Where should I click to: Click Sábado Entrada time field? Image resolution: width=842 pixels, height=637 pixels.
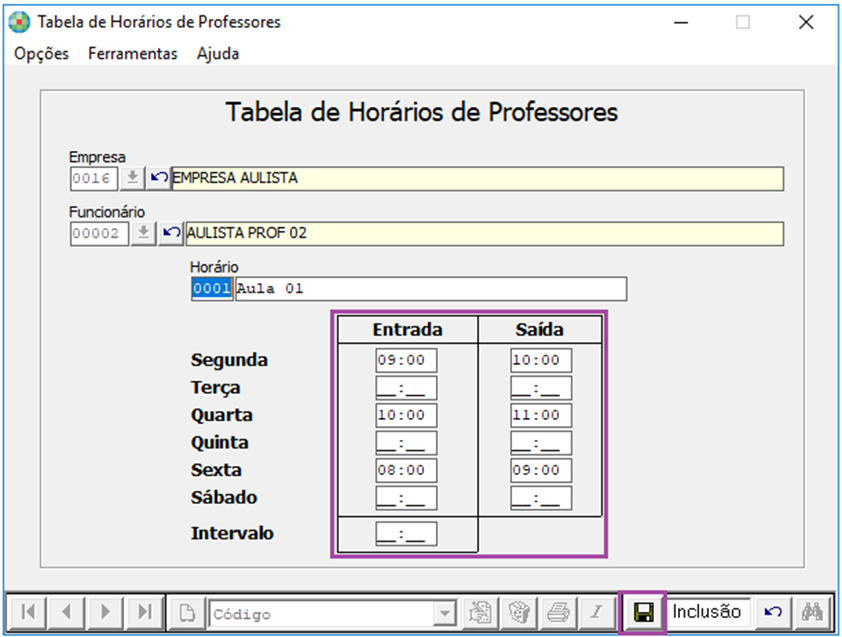click(x=407, y=498)
